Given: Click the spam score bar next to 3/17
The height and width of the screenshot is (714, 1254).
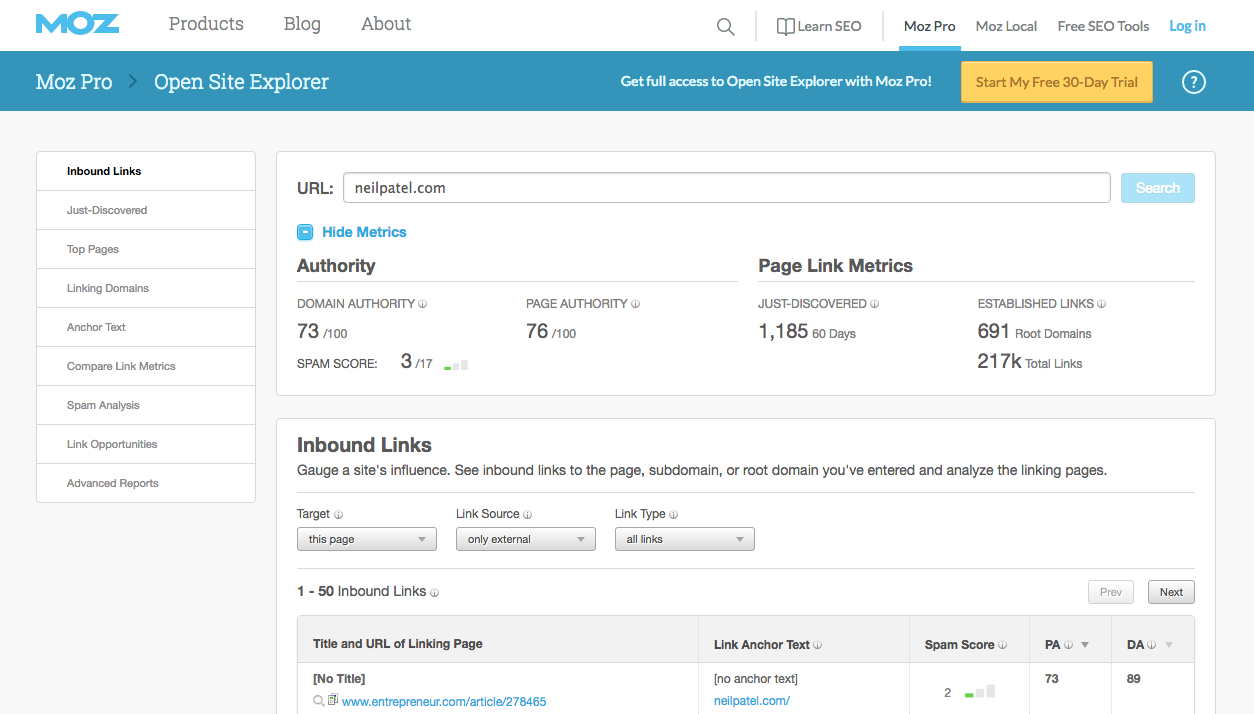Looking at the screenshot, I should coord(456,365).
